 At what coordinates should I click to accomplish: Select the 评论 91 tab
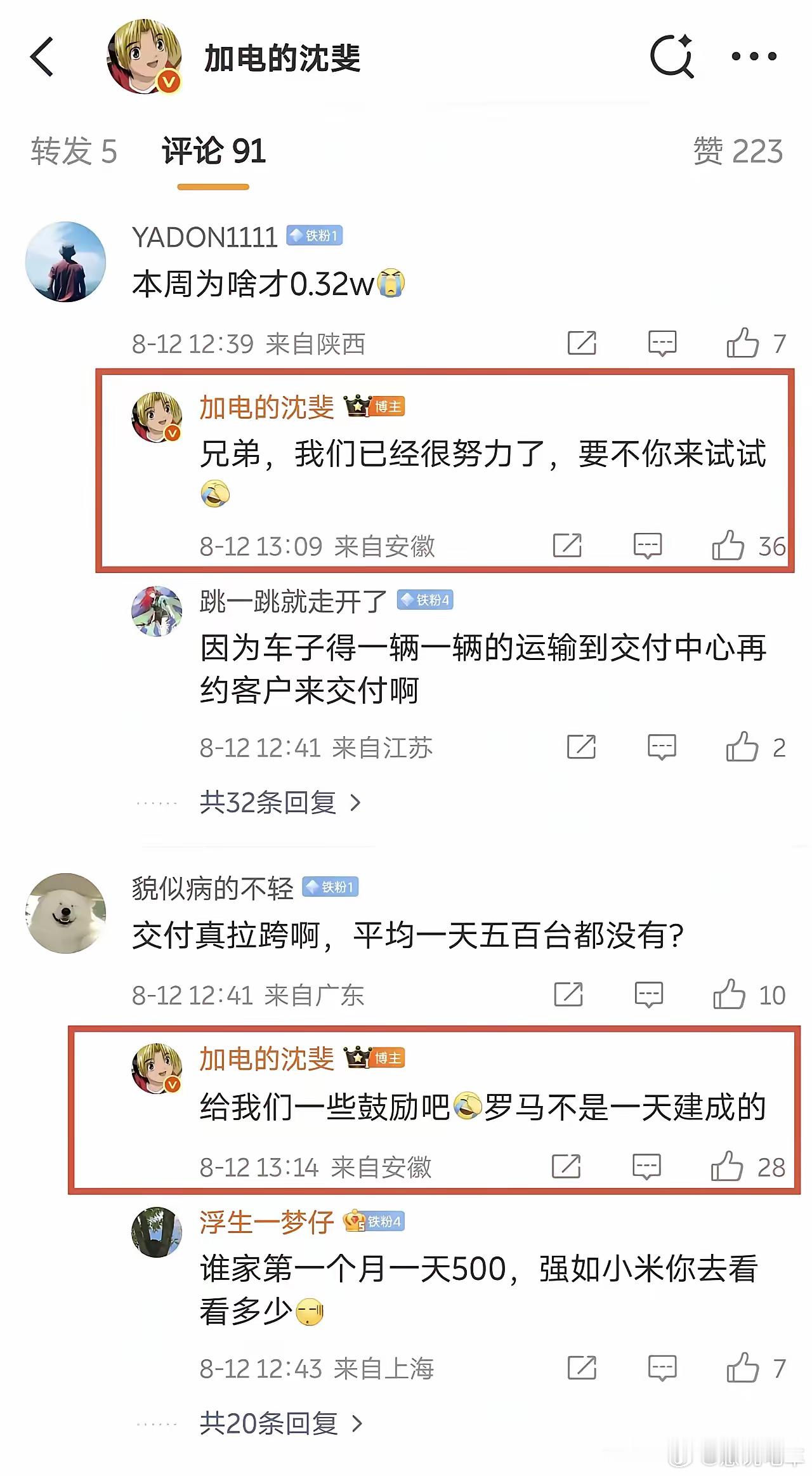214,151
